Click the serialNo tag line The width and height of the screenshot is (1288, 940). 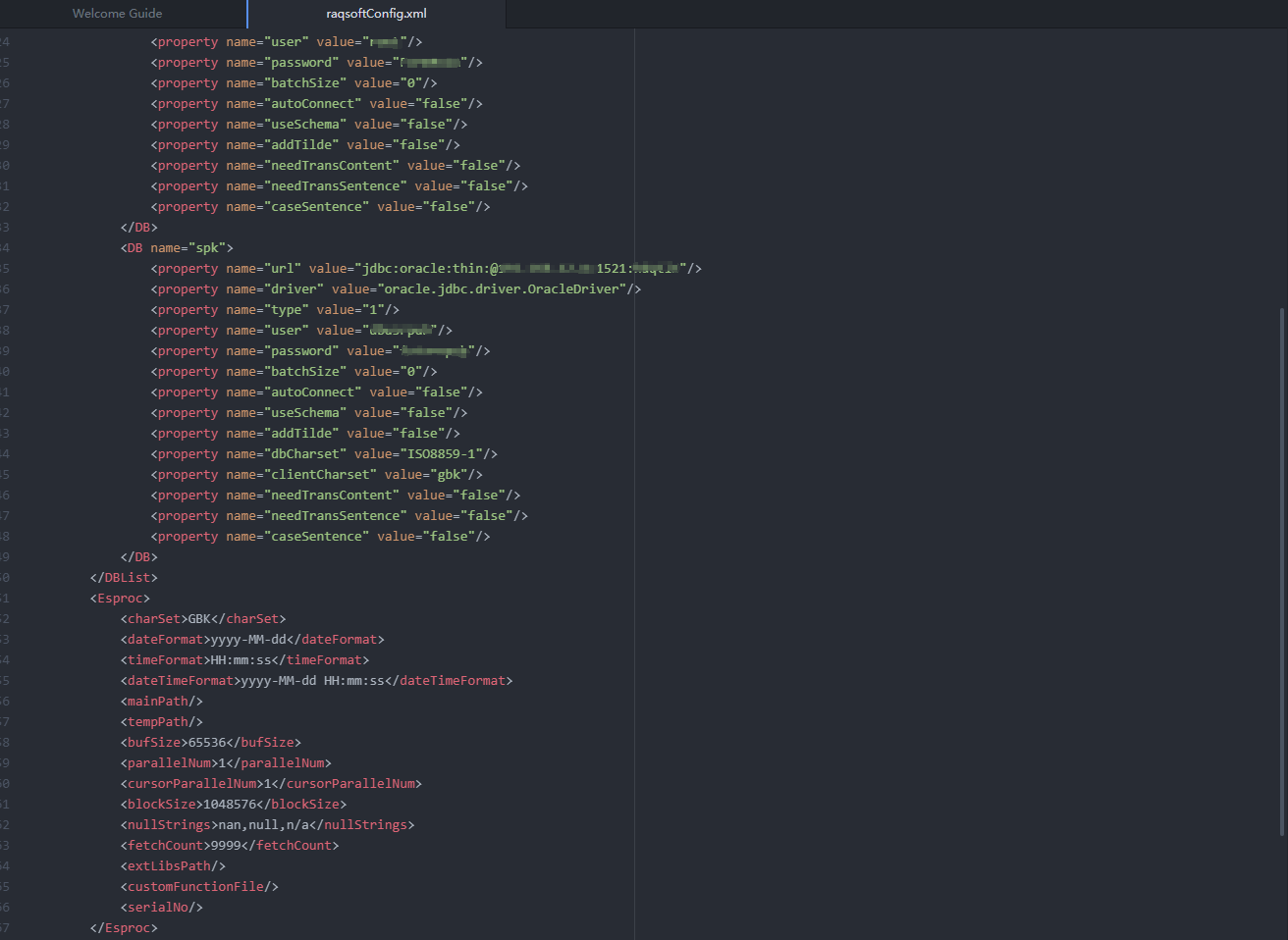coord(162,908)
